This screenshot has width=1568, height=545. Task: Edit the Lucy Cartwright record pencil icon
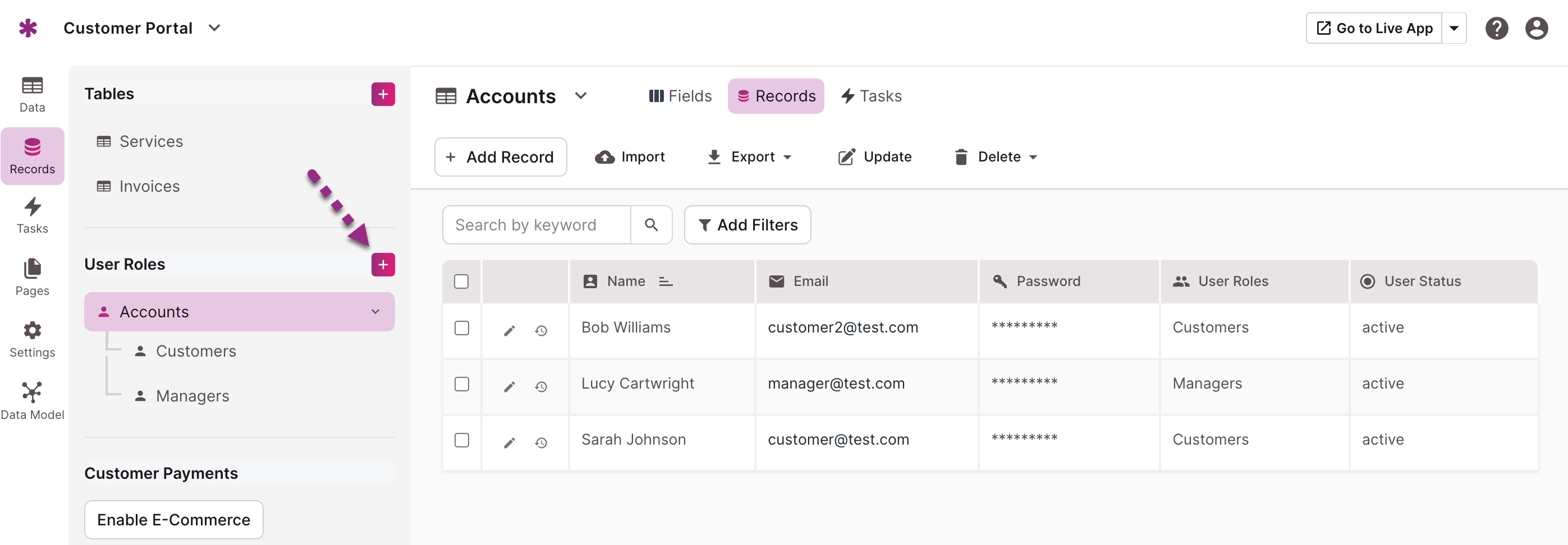click(510, 386)
